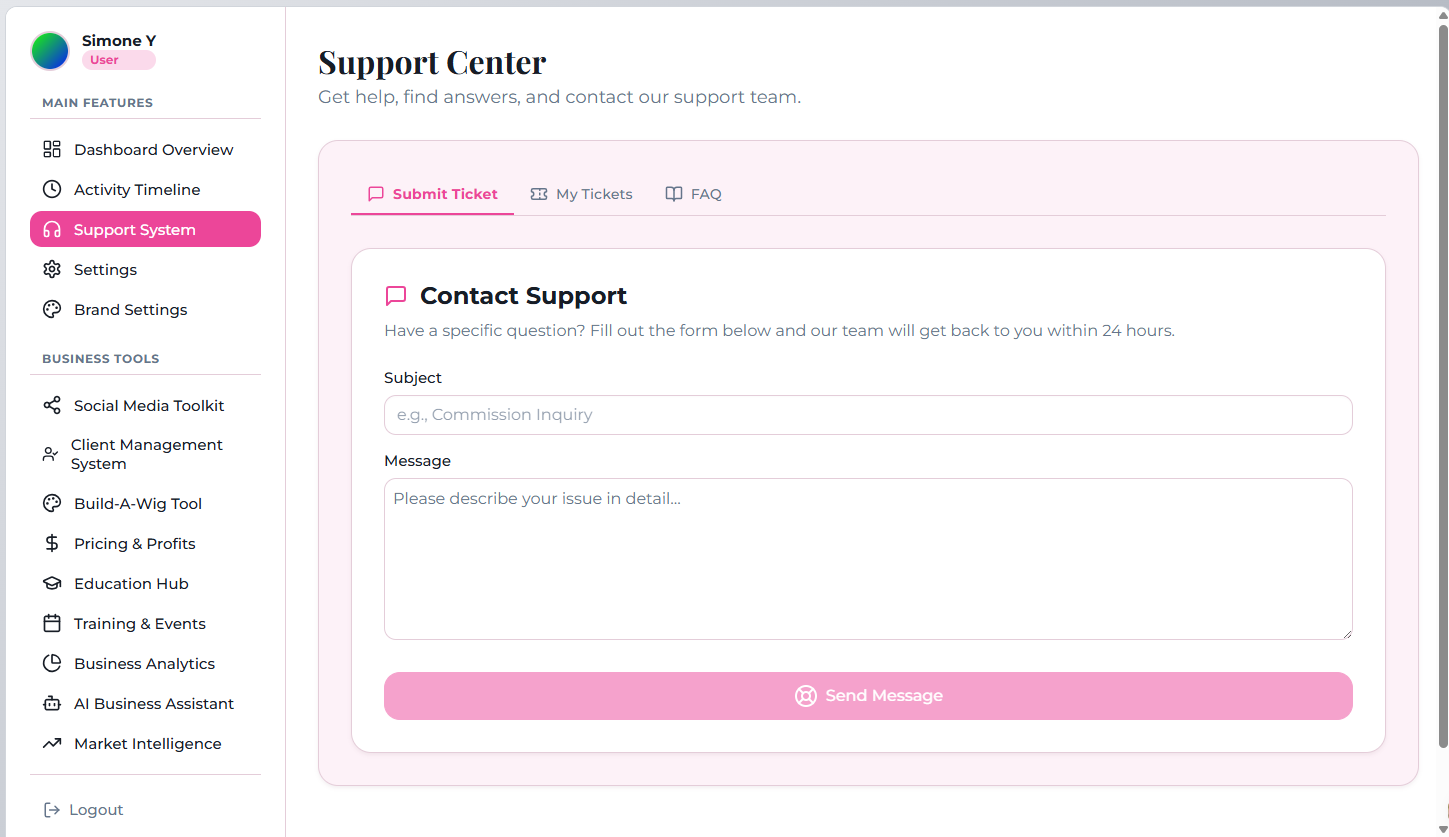Switch to the My Tickets tab

pyautogui.click(x=582, y=194)
